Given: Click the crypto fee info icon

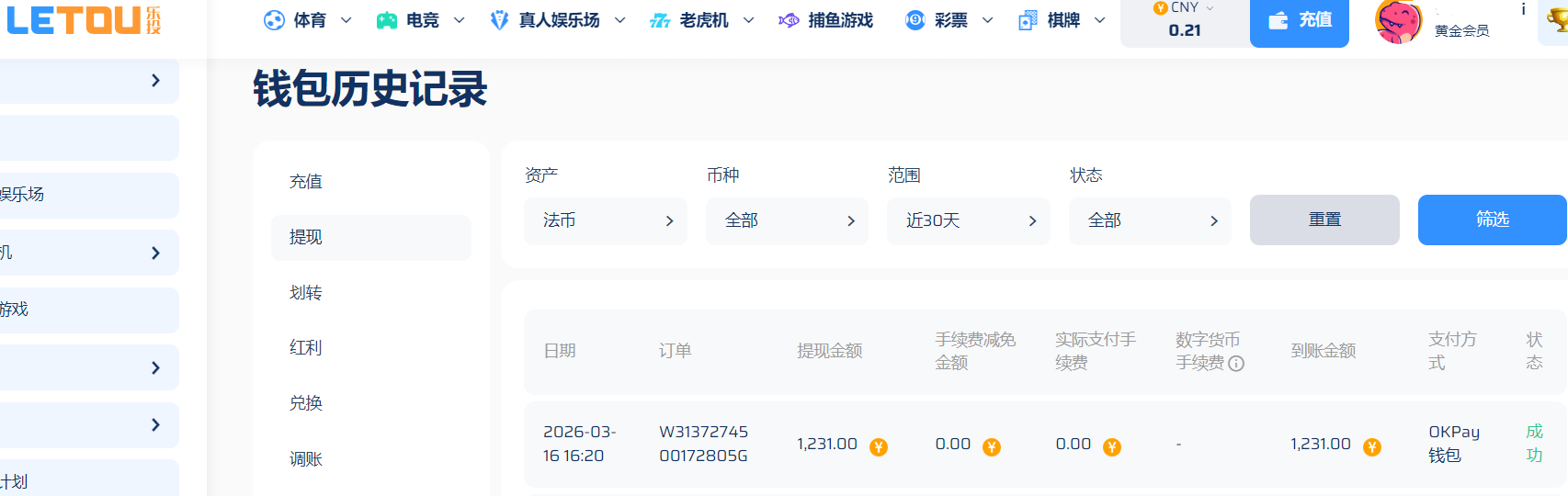Looking at the screenshot, I should coord(1236,364).
